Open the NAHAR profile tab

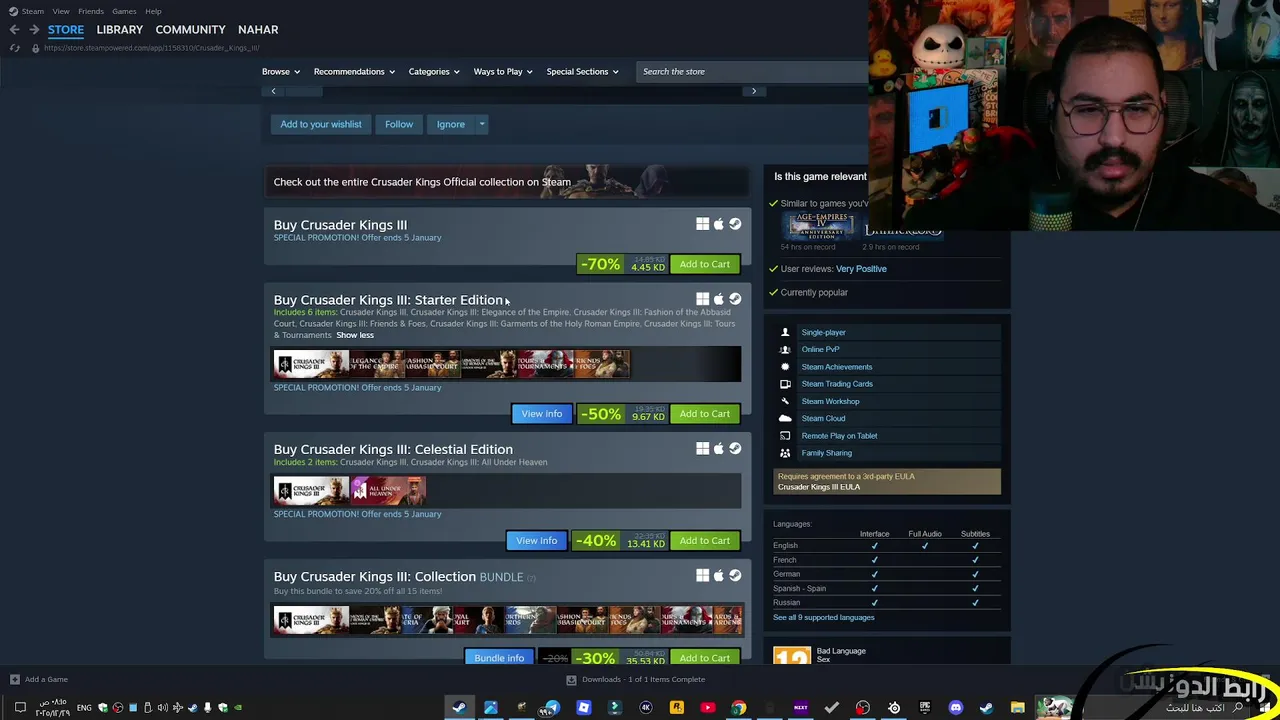[258, 30]
